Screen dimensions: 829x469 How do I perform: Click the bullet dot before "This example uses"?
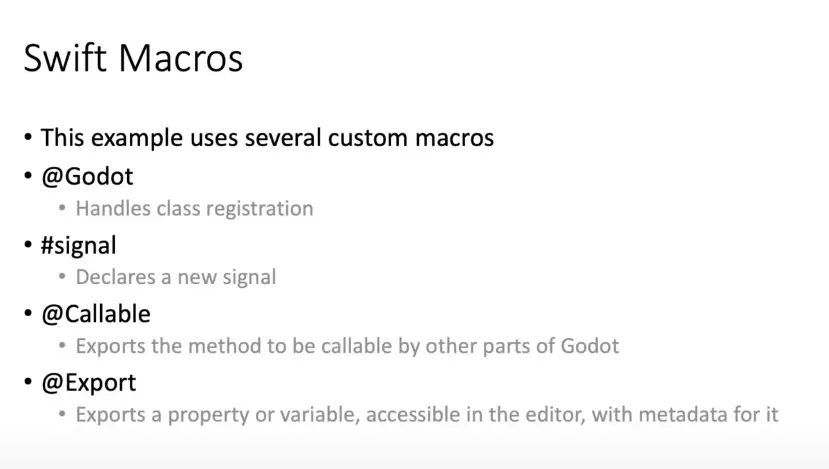coord(28,138)
